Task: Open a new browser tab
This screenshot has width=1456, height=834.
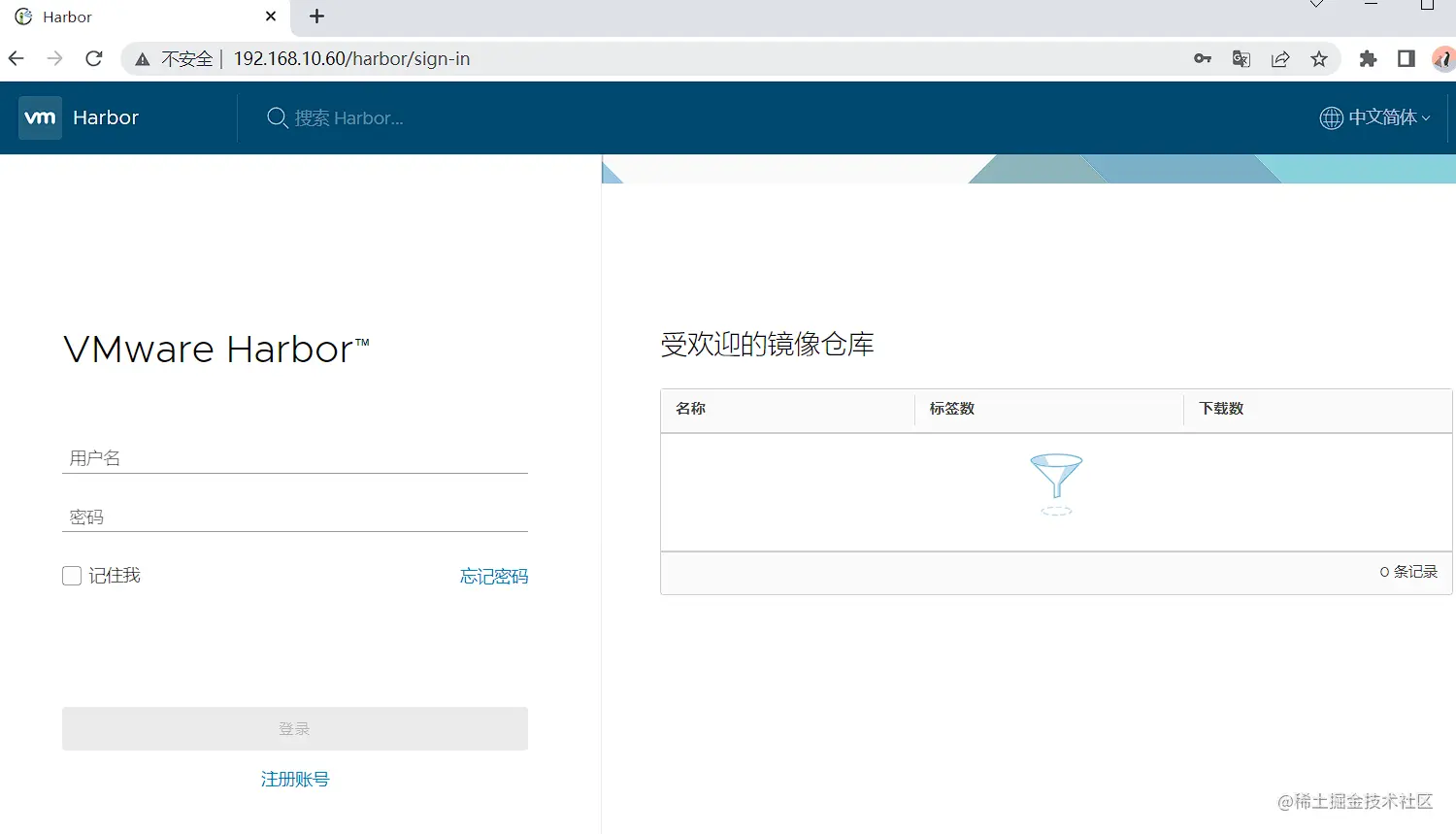Action: tap(316, 17)
